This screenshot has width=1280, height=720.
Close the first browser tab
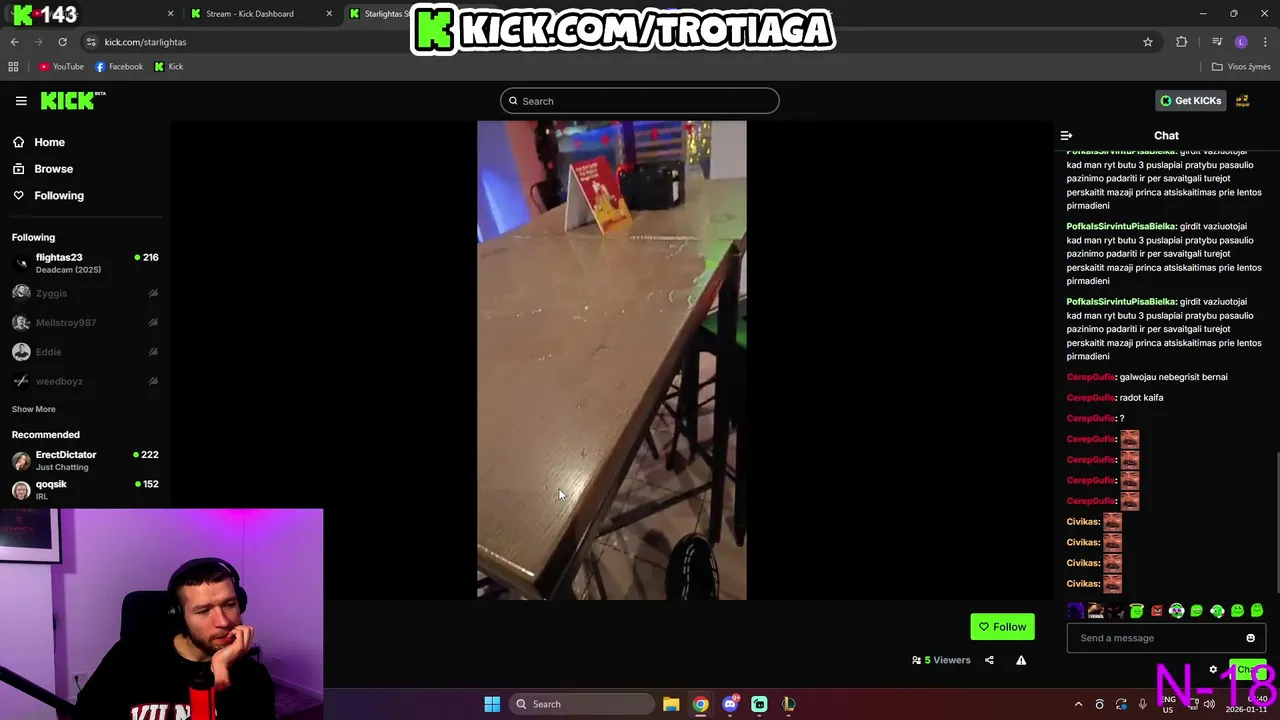coord(170,14)
